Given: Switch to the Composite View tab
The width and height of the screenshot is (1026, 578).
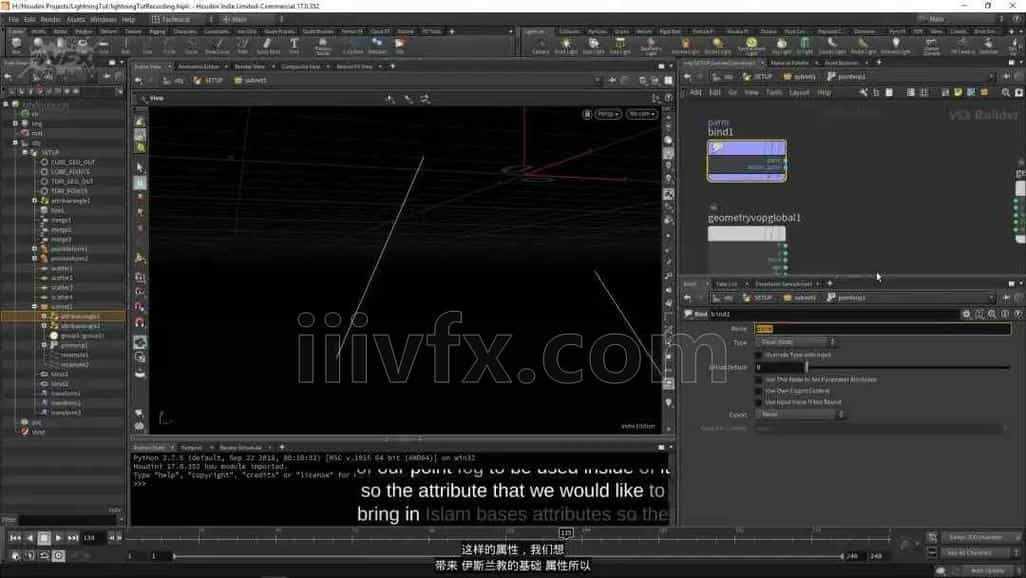Looking at the screenshot, I should [x=301, y=66].
